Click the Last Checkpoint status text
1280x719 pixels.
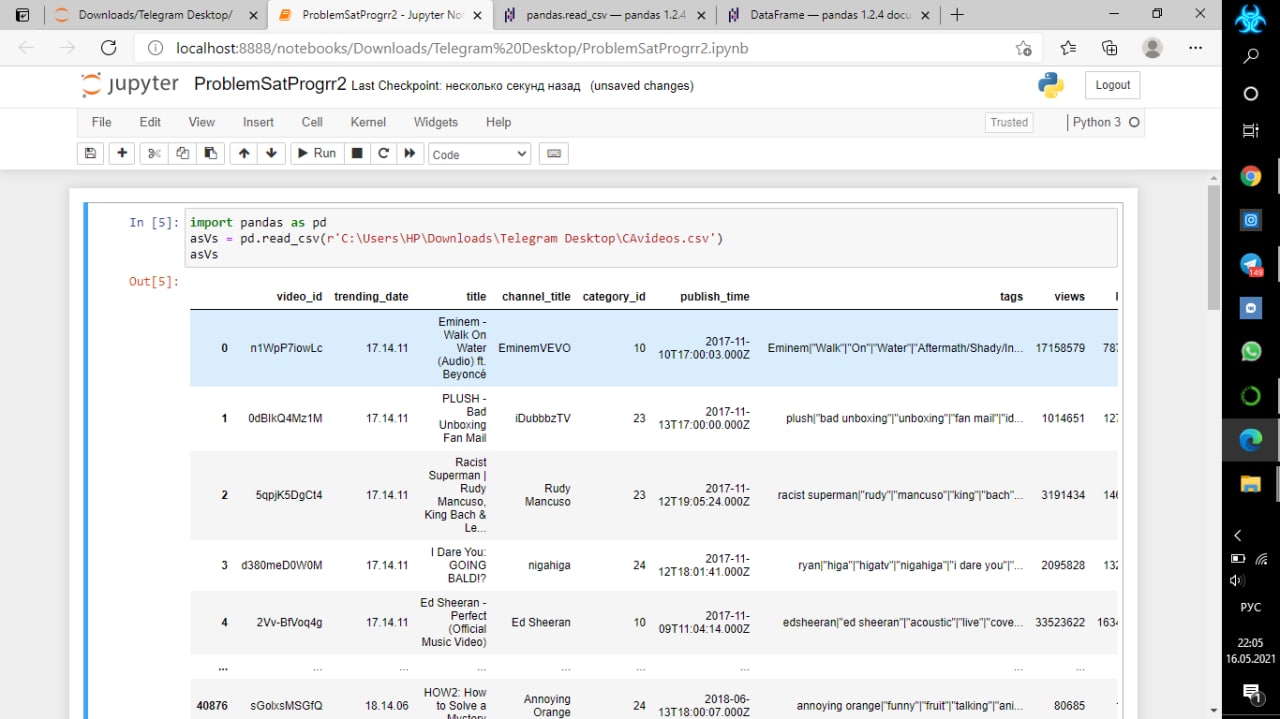tap(466, 86)
